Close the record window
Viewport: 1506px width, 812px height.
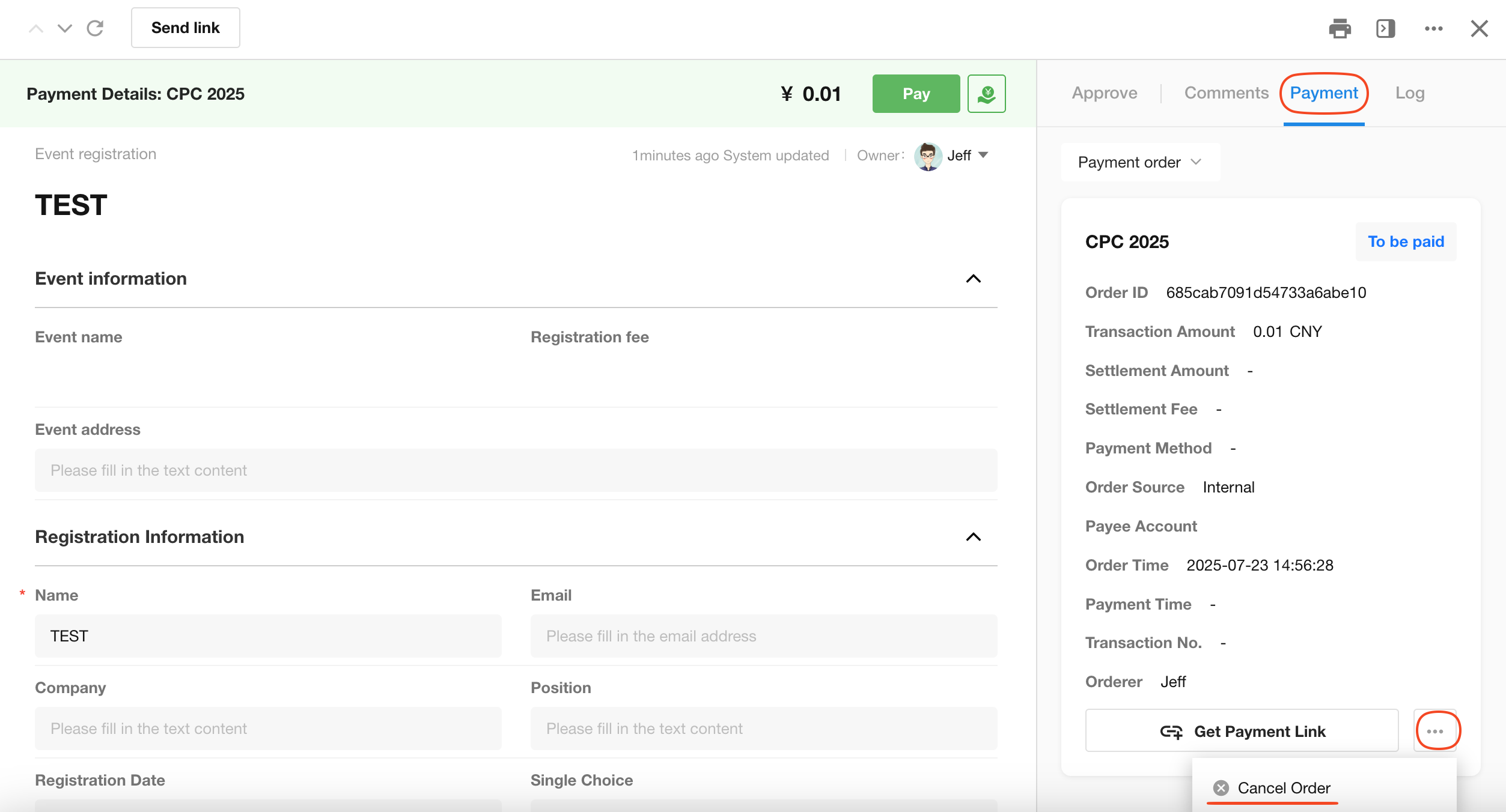coord(1479,28)
